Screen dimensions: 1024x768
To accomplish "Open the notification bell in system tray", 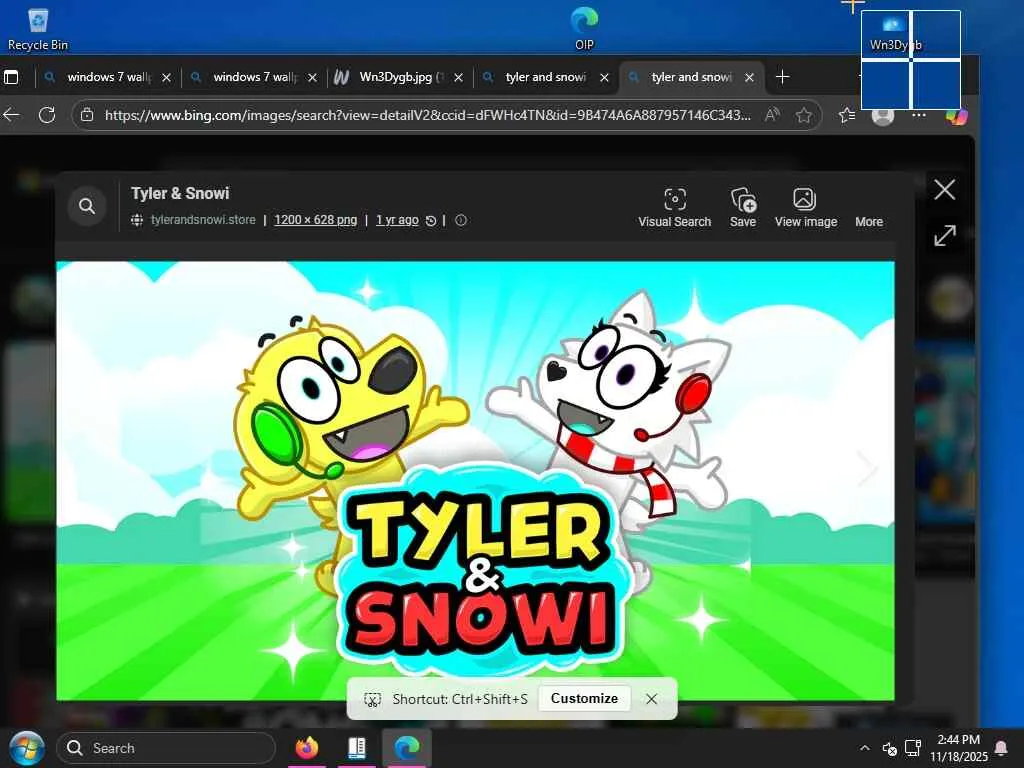I will pos(1000,748).
